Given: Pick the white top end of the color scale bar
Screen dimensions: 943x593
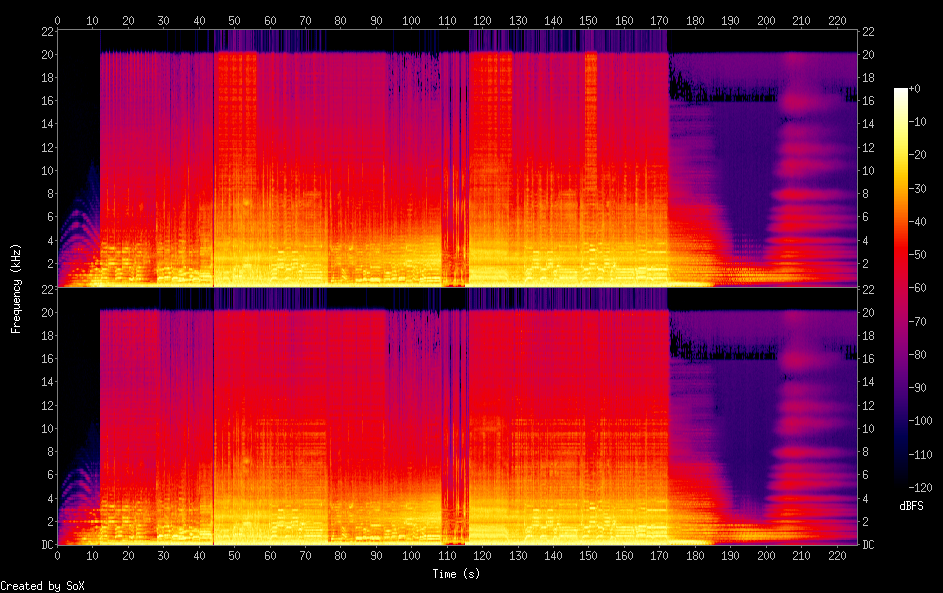Looking at the screenshot, I should click(x=901, y=92).
